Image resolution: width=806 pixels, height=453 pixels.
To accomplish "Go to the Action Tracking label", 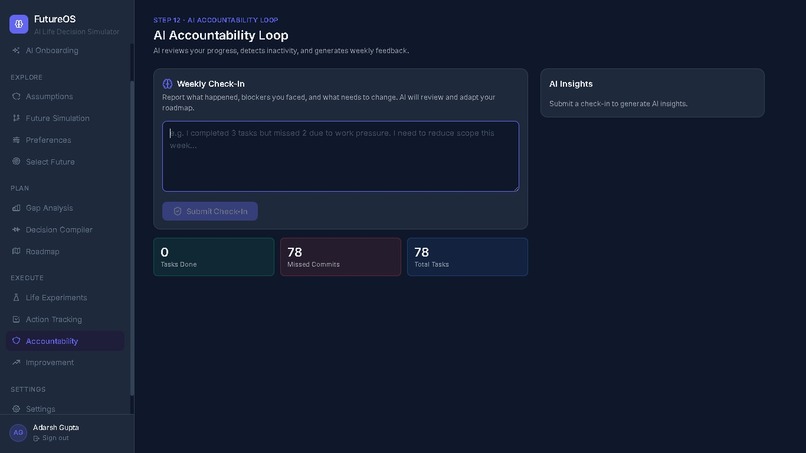I will pos(53,319).
